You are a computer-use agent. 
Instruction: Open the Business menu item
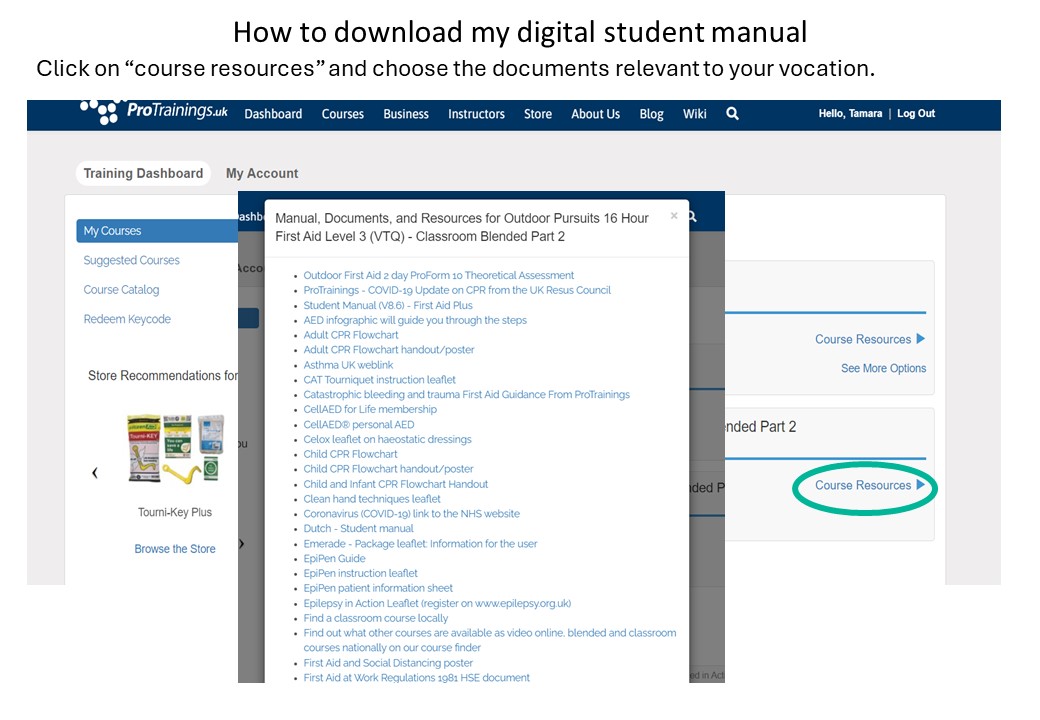tap(405, 114)
